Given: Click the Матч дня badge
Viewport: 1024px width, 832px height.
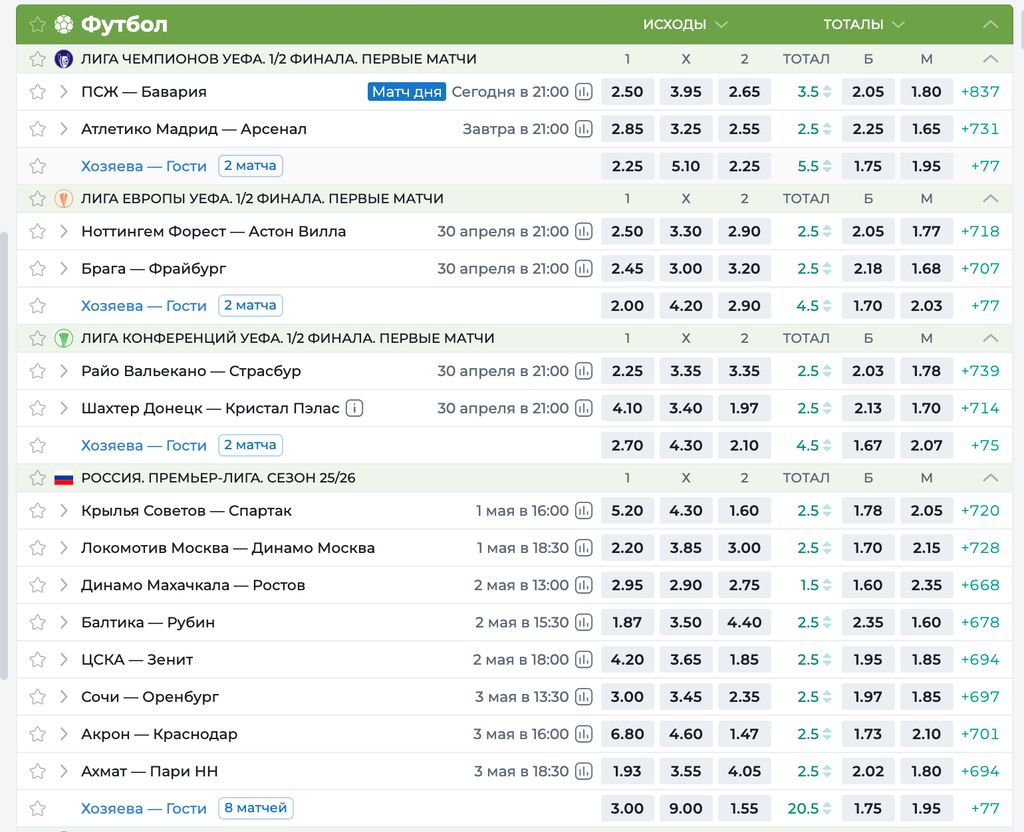Looking at the screenshot, I should click(407, 92).
